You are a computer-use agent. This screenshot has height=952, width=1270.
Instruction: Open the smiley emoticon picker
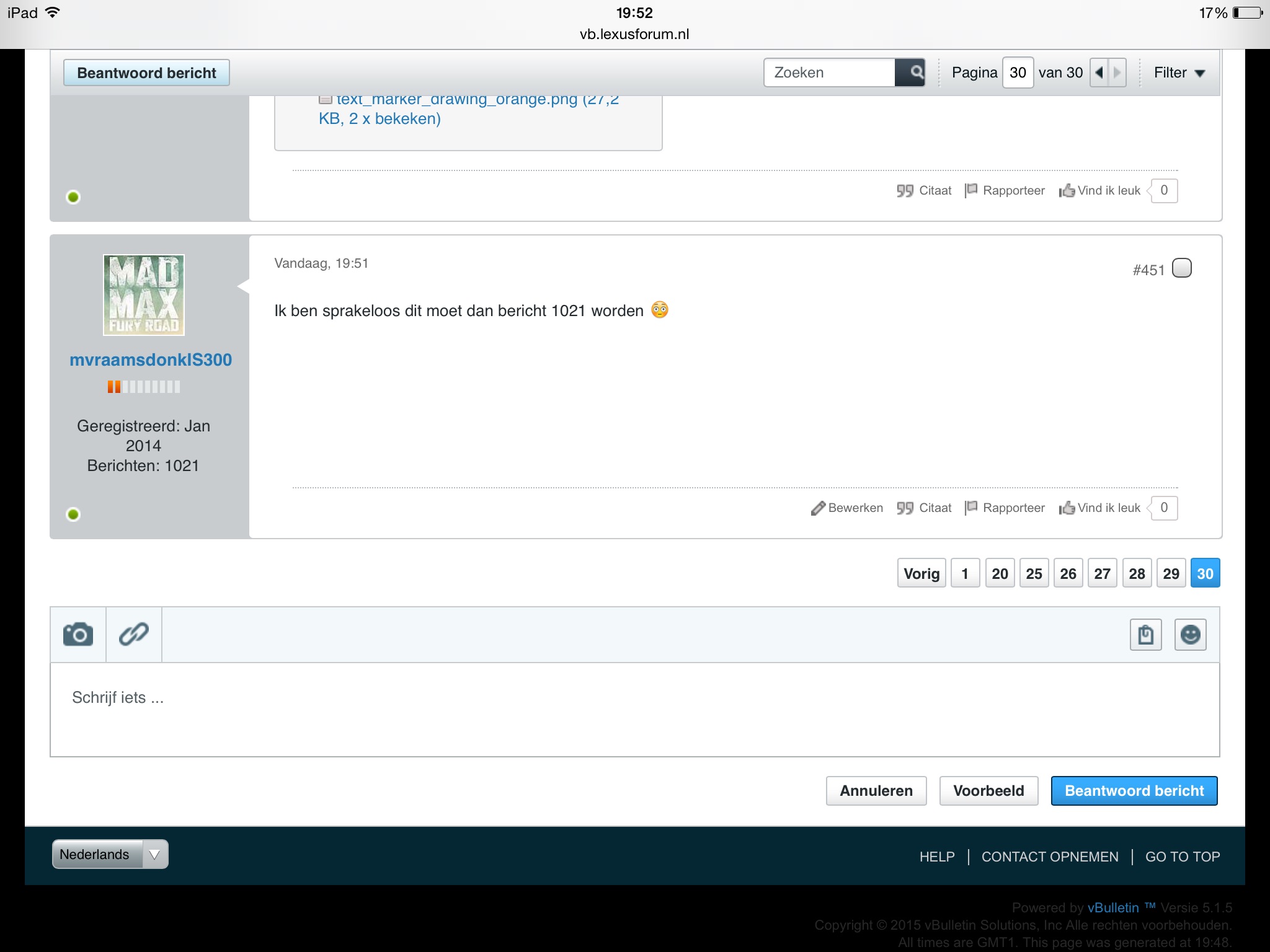point(1190,635)
